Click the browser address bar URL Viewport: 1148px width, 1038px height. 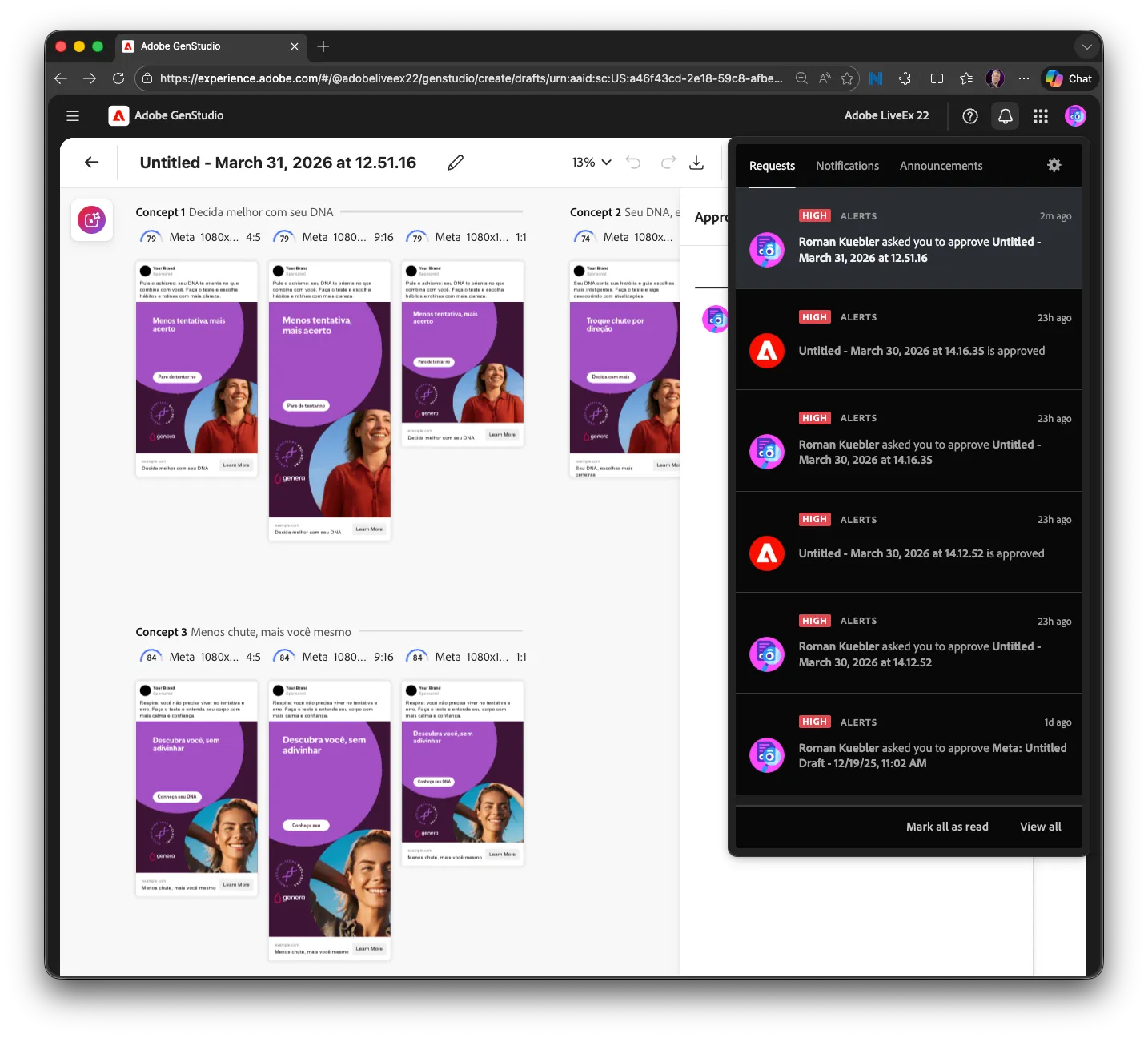click(x=471, y=78)
